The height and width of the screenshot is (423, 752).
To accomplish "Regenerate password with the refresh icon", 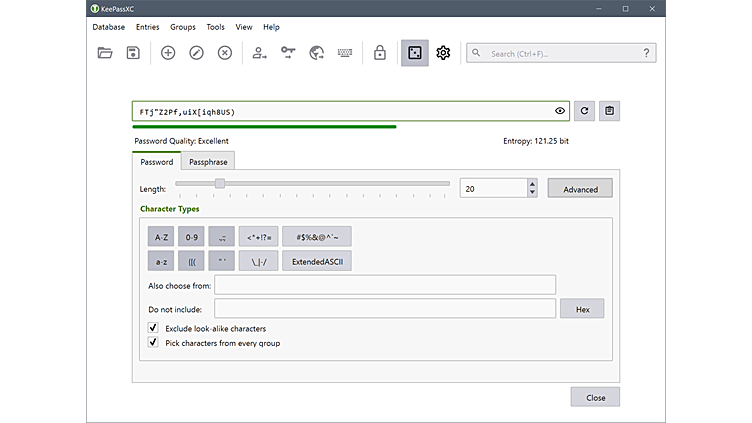I will [584, 111].
